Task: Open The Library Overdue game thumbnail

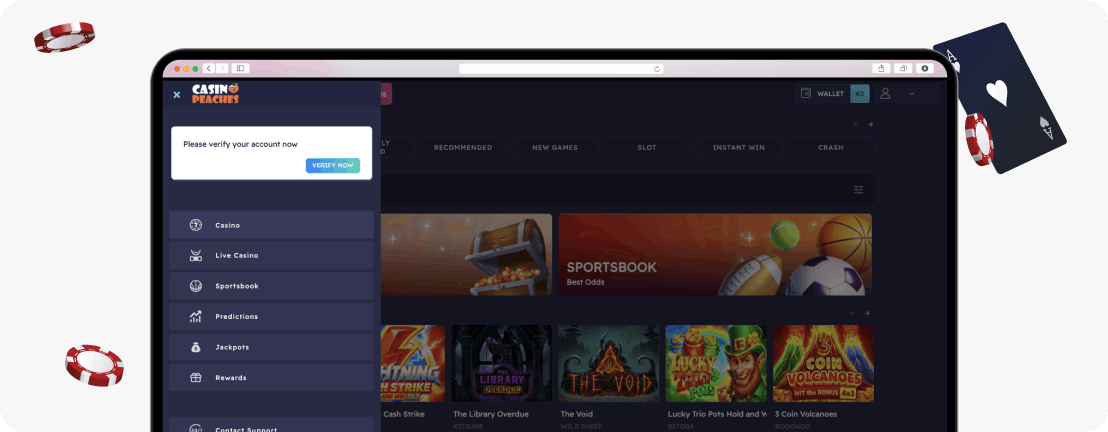Action: click(x=502, y=363)
